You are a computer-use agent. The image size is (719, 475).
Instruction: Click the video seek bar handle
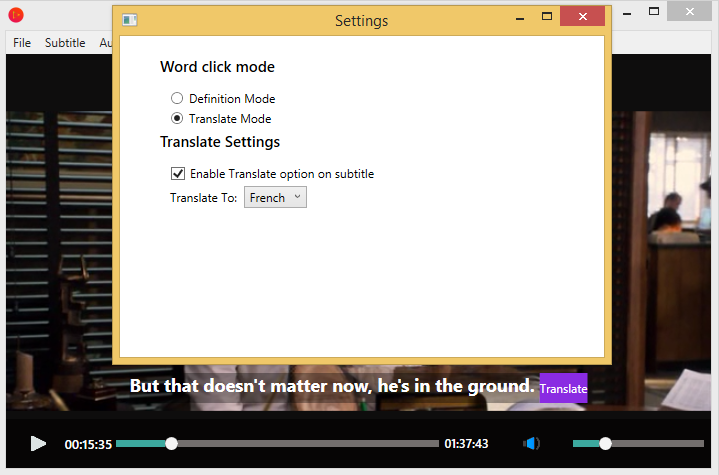(171, 443)
